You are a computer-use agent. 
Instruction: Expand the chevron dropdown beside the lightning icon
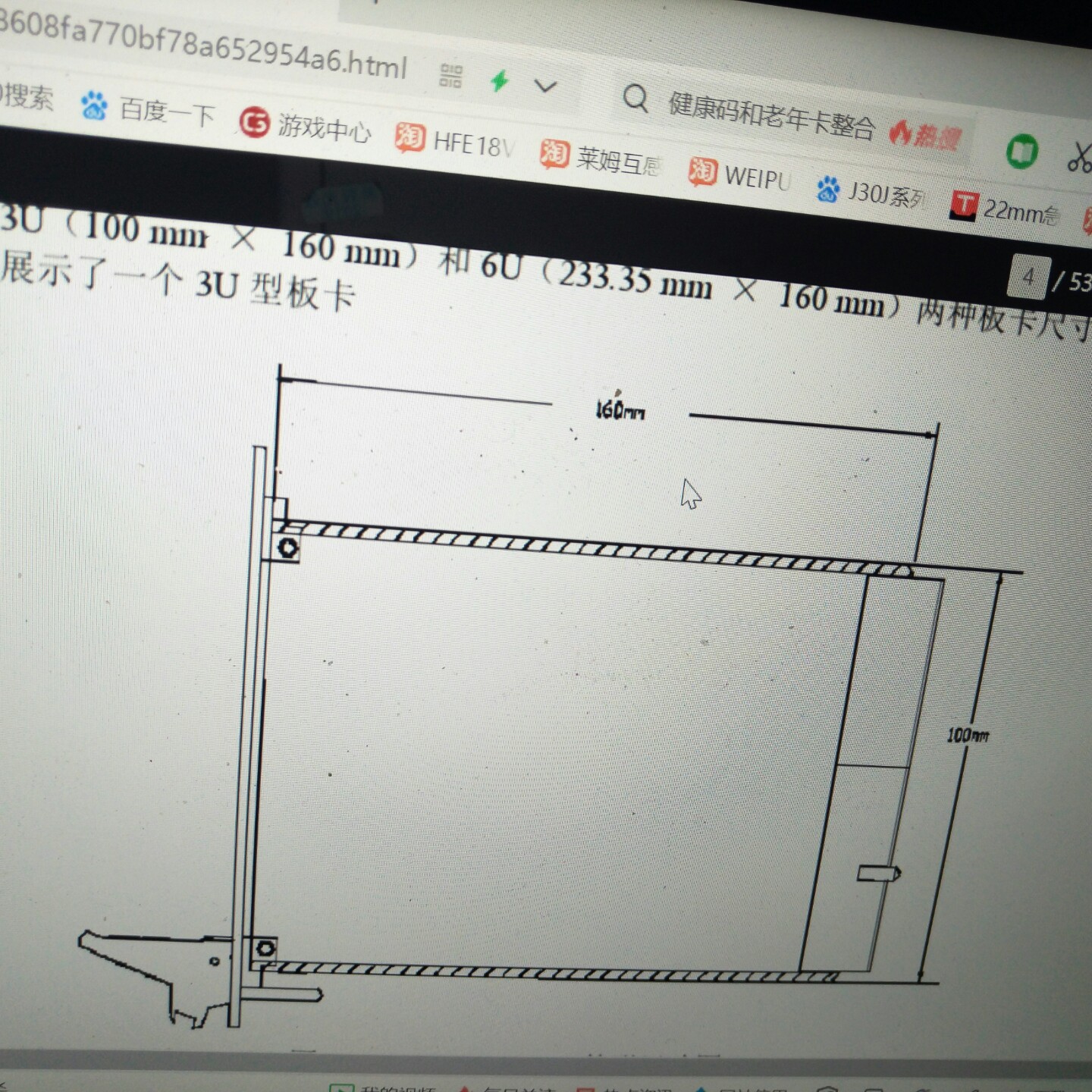click(545, 86)
